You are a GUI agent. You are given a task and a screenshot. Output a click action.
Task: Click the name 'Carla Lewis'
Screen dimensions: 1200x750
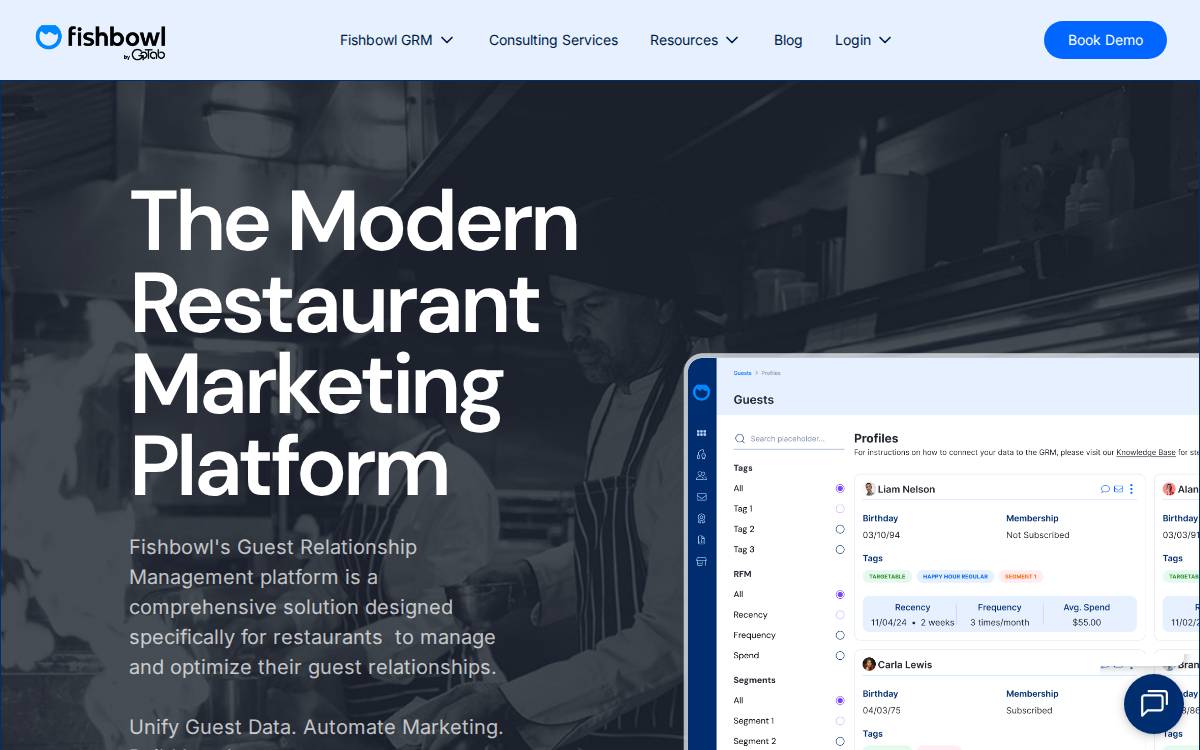click(905, 664)
